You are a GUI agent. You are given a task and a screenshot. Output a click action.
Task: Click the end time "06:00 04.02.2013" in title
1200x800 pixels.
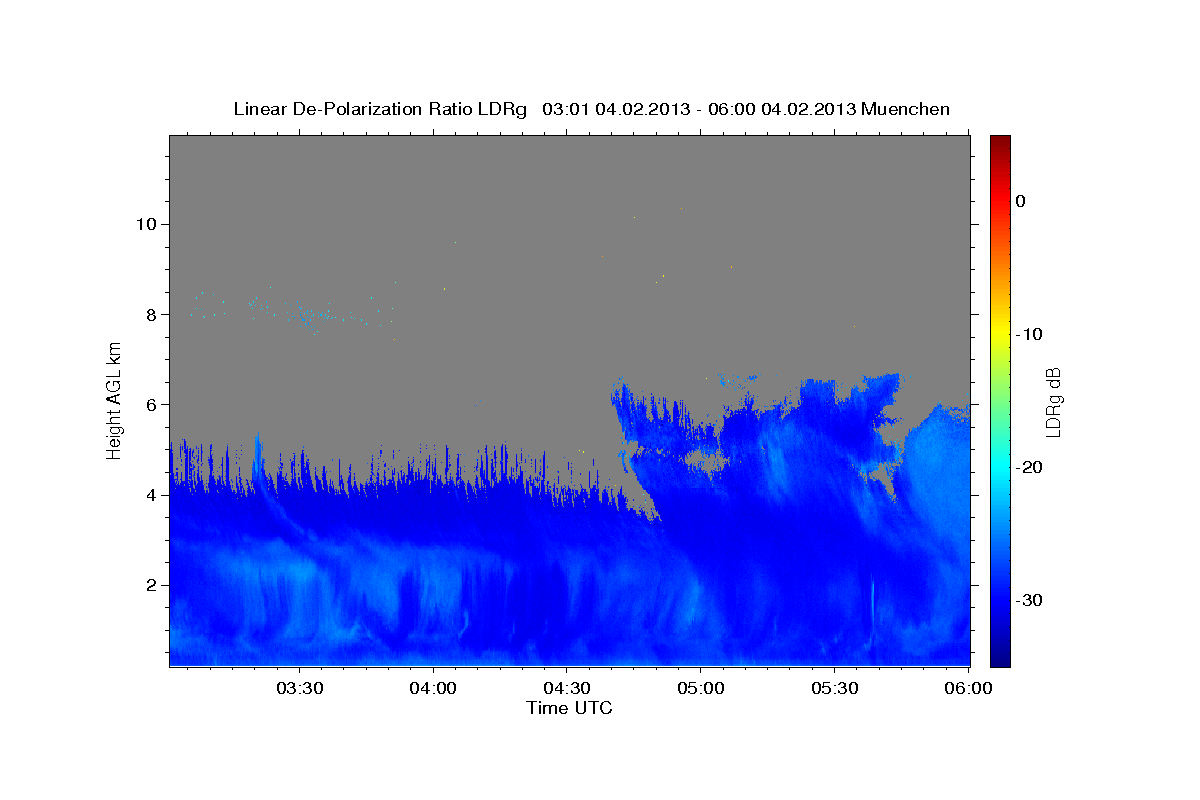(x=781, y=109)
